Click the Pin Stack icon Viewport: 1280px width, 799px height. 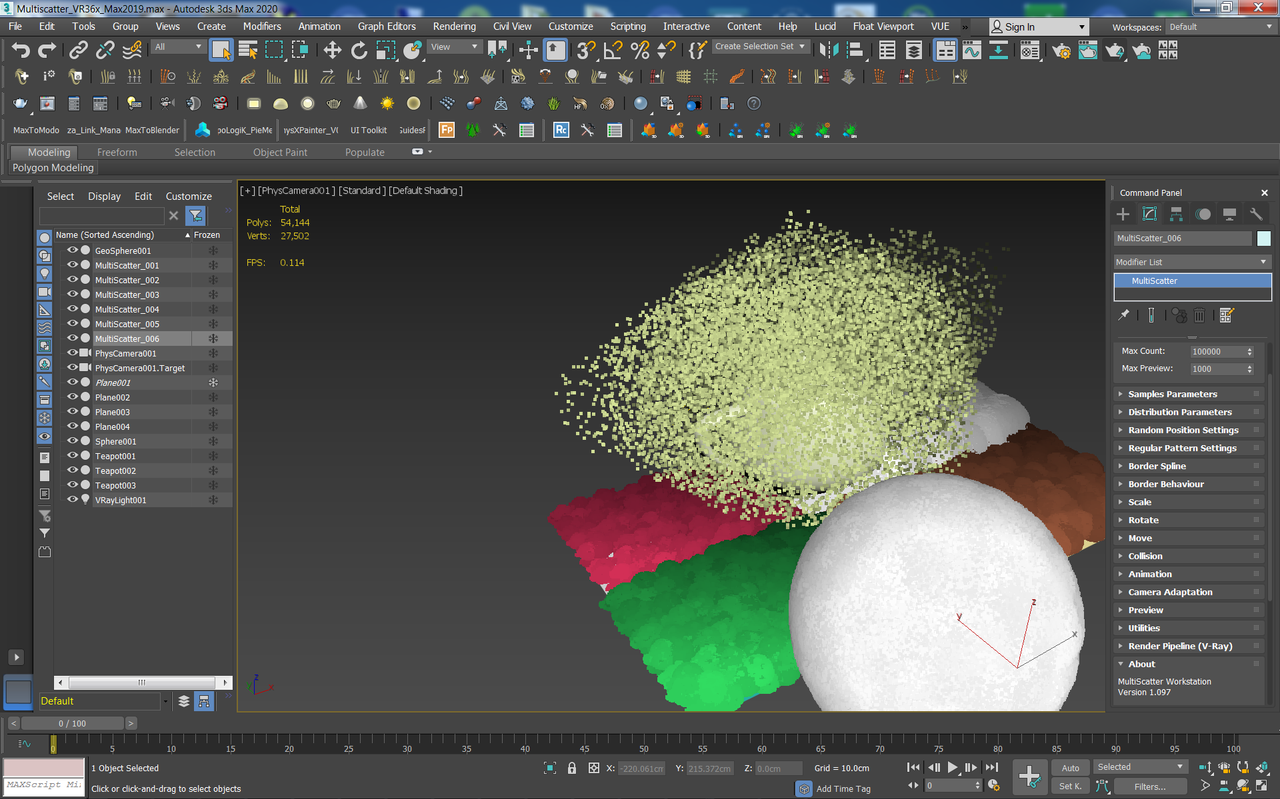coord(1124,315)
